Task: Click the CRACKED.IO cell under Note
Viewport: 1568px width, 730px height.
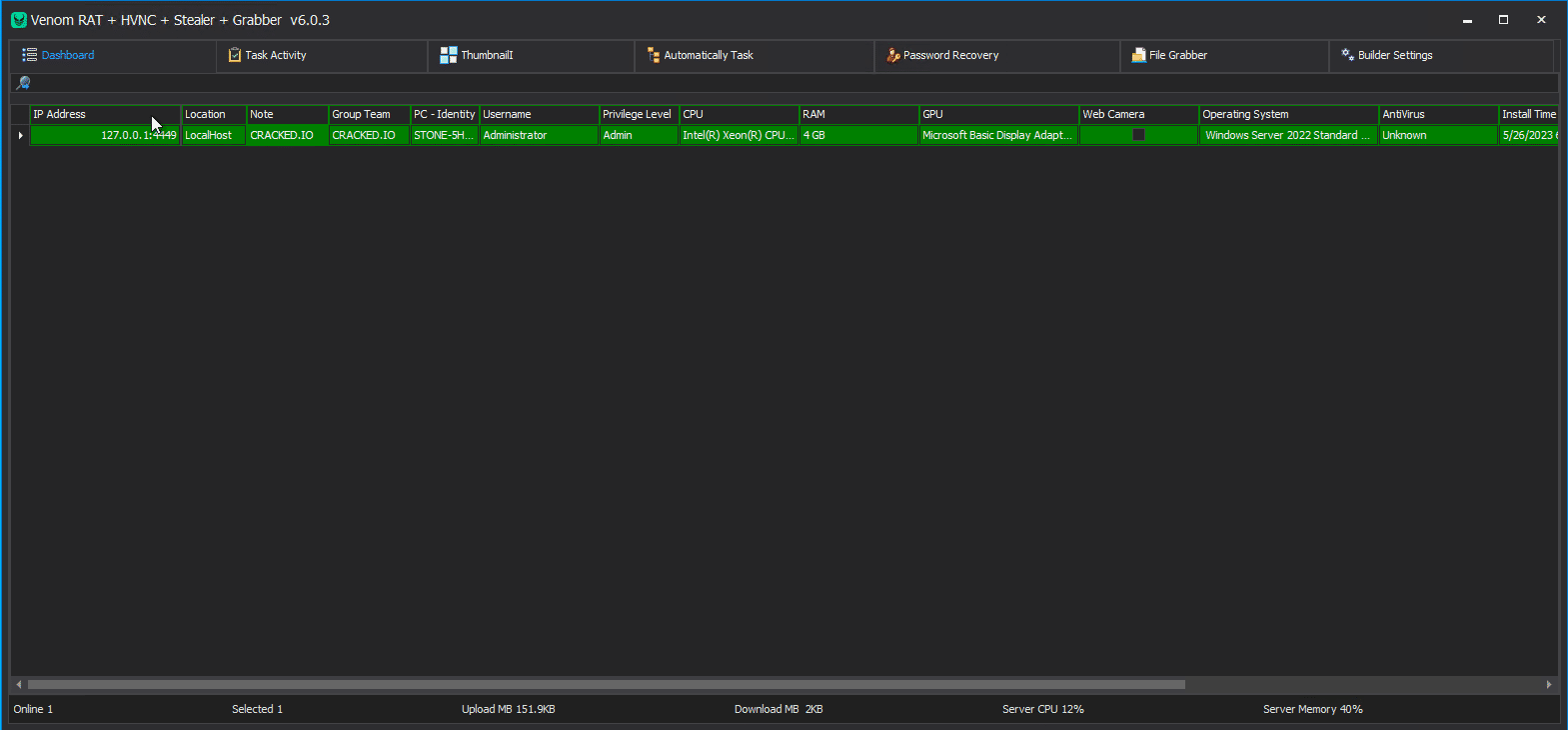Action: 287,135
